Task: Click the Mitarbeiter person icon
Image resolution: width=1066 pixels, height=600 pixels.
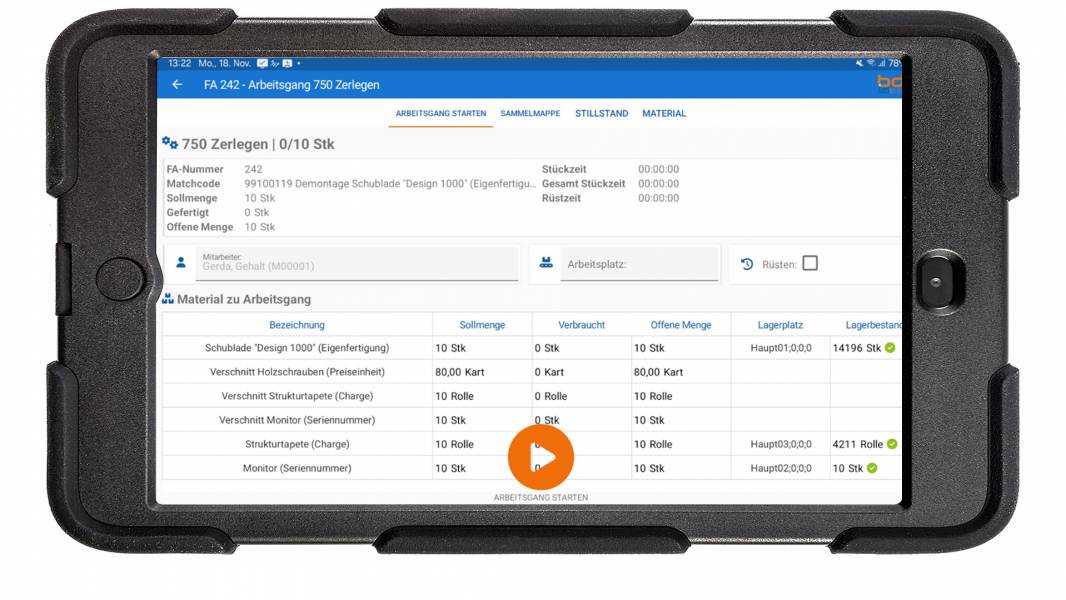Action: pos(181,263)
